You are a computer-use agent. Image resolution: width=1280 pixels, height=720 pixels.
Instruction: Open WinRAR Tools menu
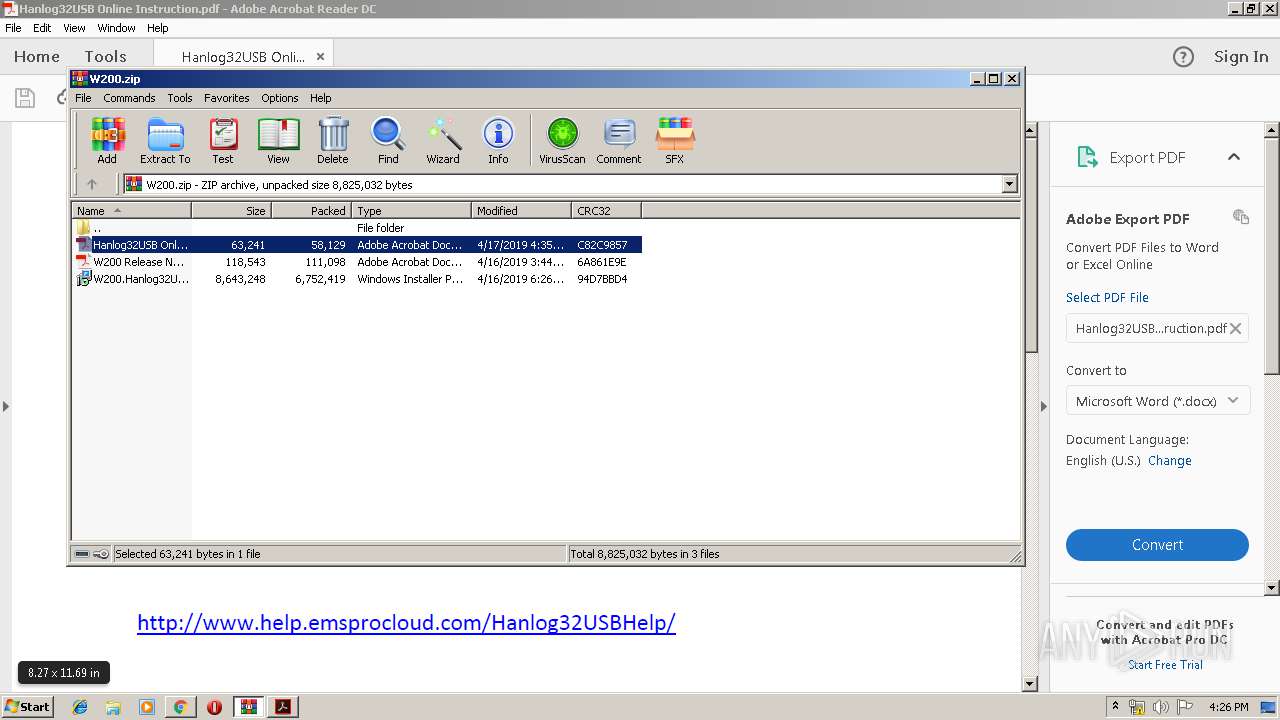180,98
